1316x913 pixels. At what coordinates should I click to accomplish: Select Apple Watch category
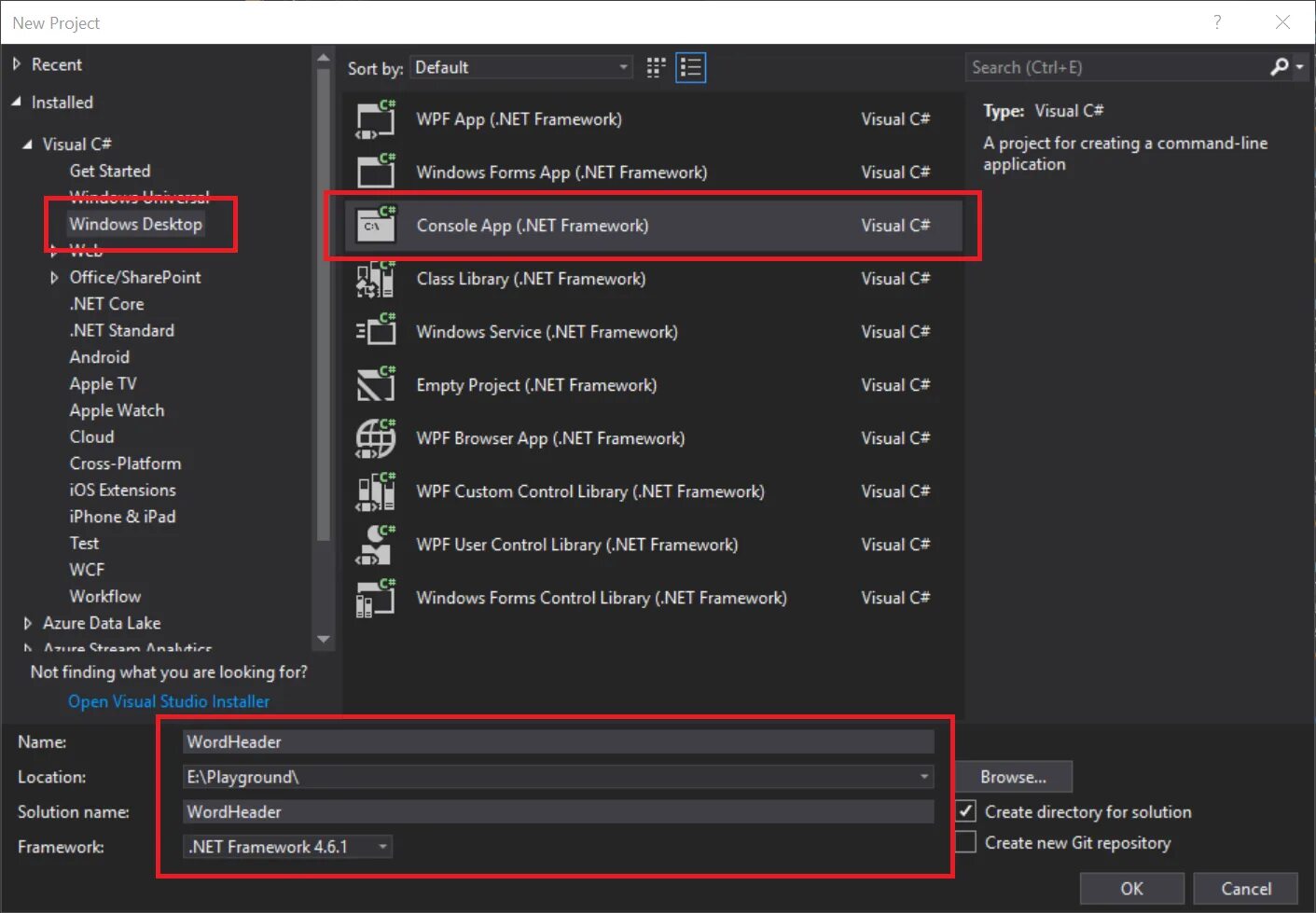point(117,410)
